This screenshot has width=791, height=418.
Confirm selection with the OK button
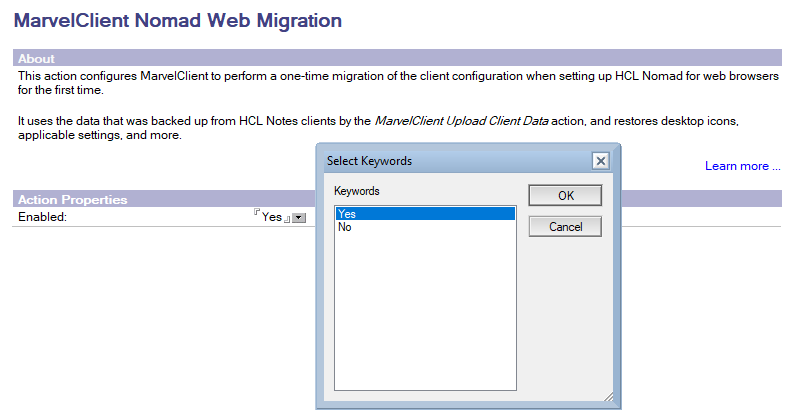pos(565,196)
